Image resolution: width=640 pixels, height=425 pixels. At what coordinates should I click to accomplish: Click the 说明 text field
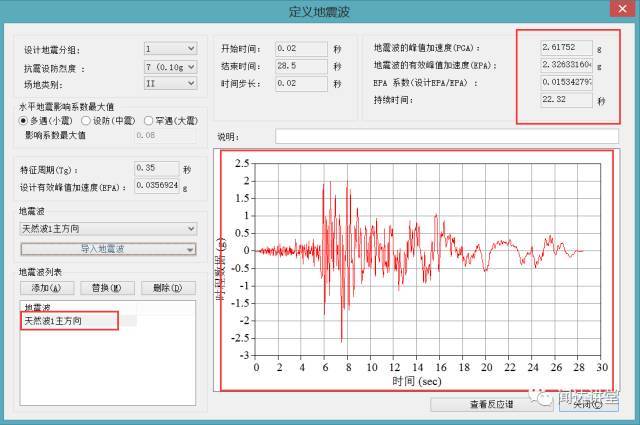pos(447,136)
